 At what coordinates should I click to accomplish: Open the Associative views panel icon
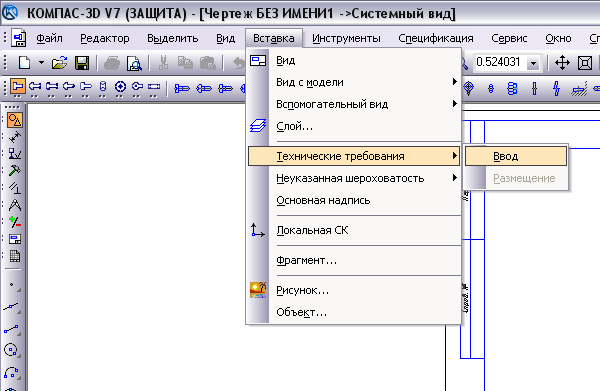click(15, 239)
